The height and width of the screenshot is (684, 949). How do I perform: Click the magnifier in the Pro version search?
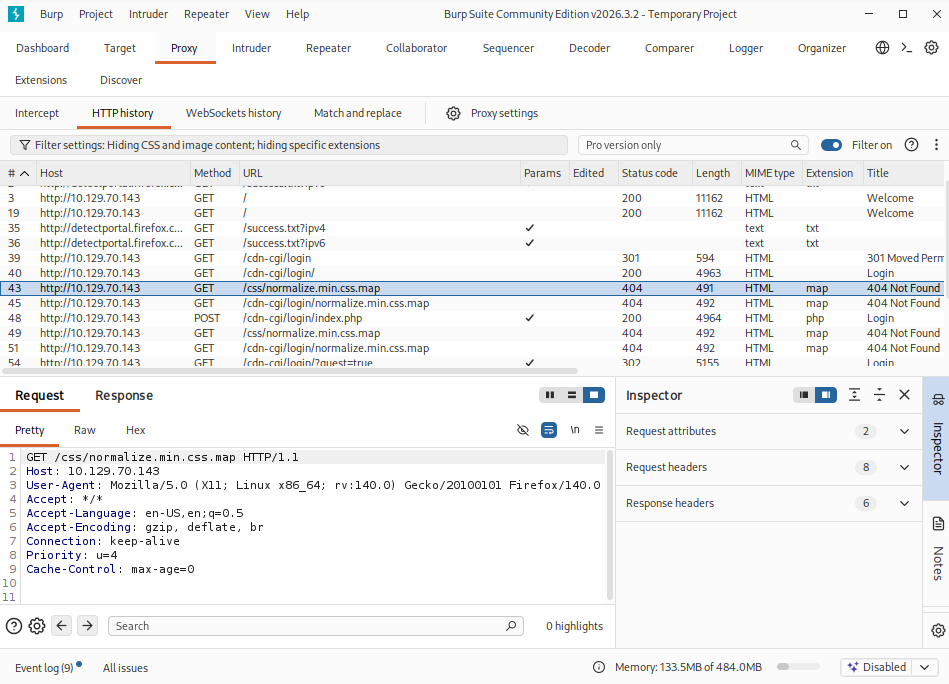796,145
